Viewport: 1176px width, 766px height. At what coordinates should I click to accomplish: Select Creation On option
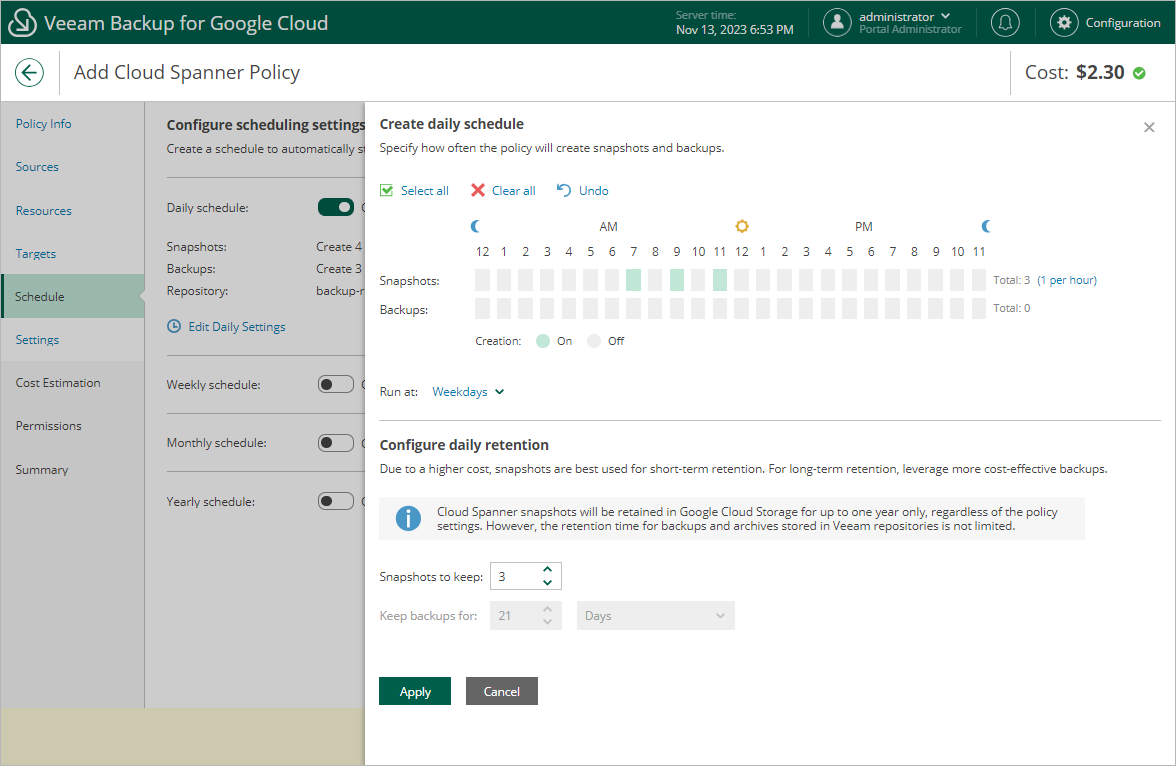543,341
